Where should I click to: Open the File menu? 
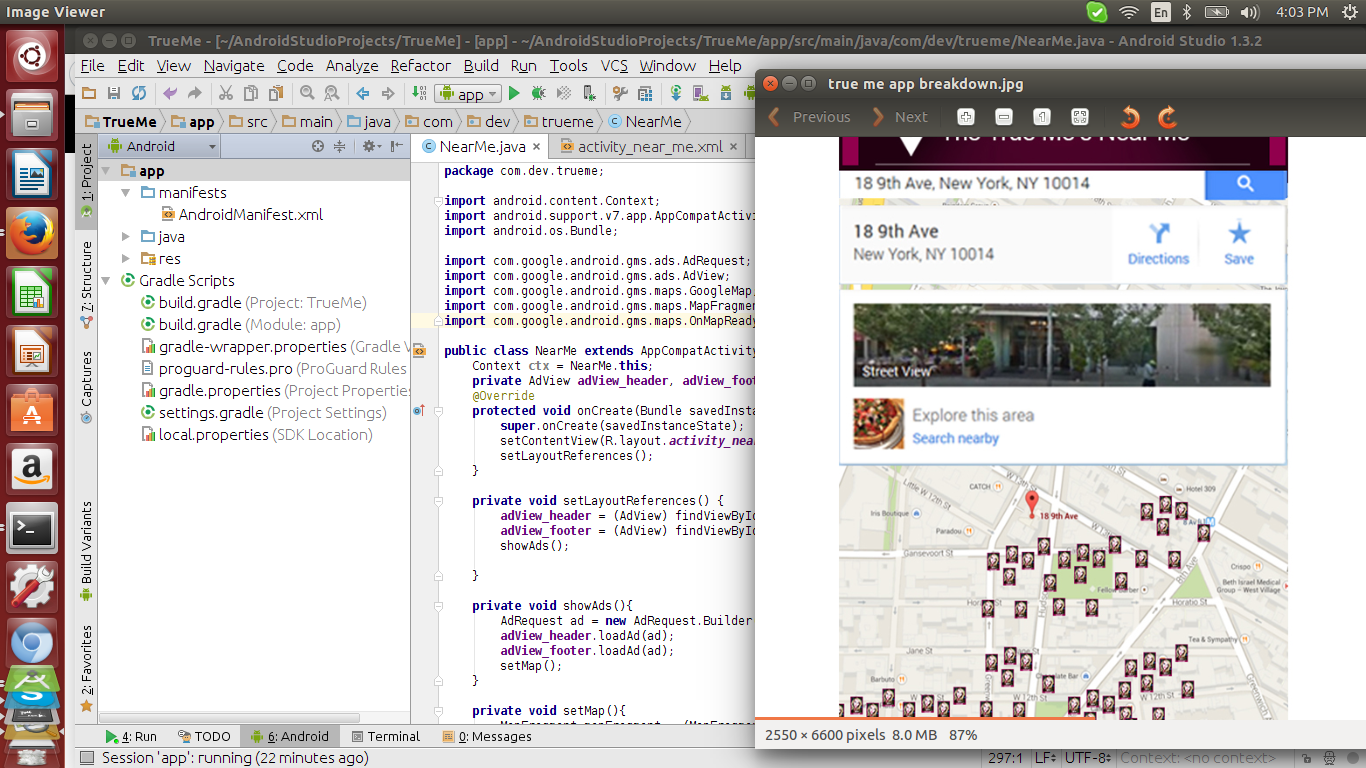[x=92, y=66]
